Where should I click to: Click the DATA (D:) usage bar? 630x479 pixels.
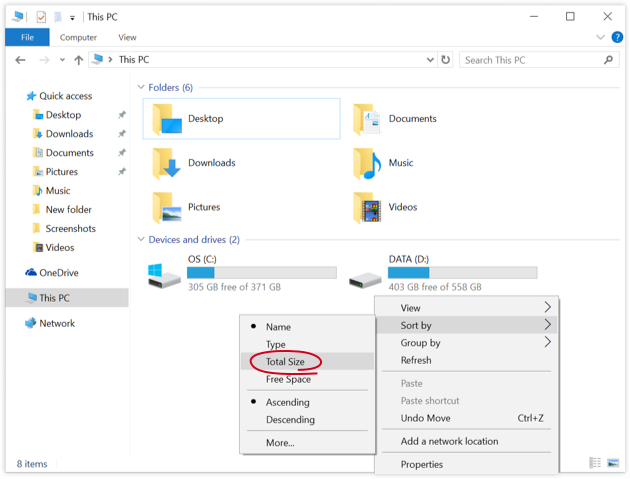coord(462,273)
